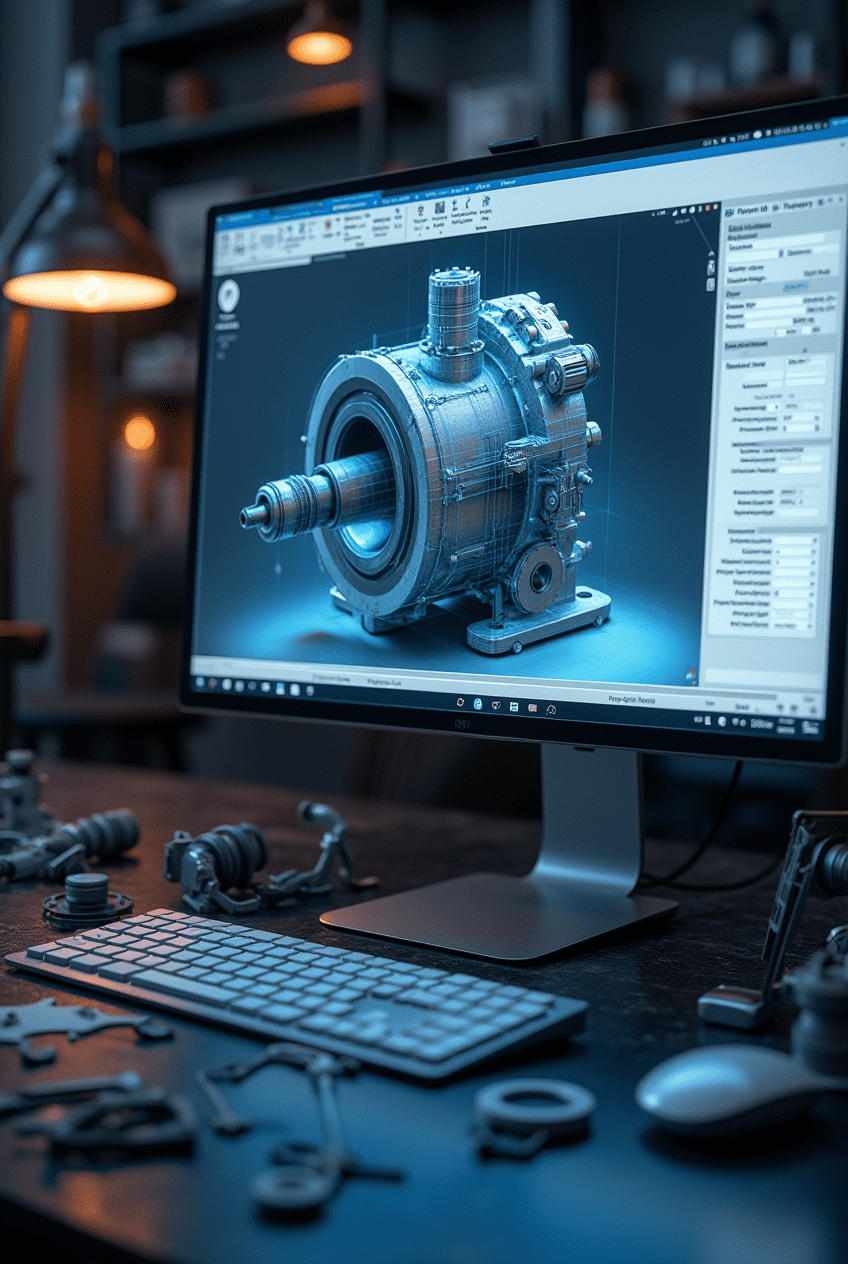
Task: Open the blue circular app in the taskbar center
Action: pyautogui.click(x=477, y=704)
